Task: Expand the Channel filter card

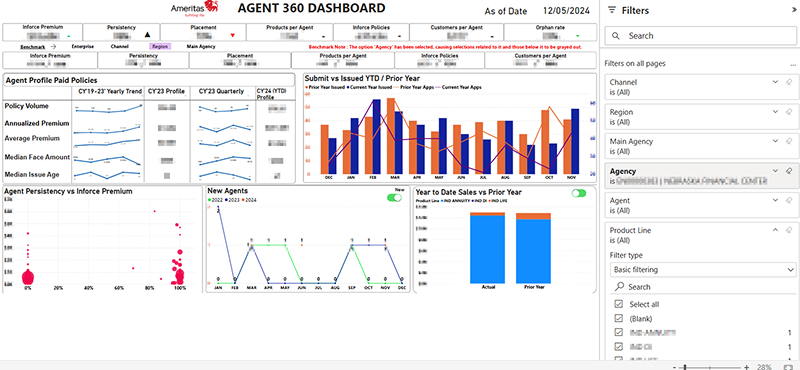Action: (x=776, y=82)
